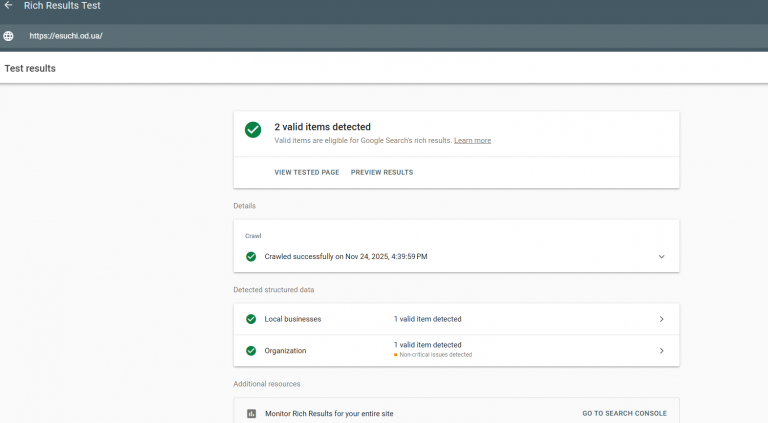
Task: Open the Local businesses arrow
Action: pos(661,319)
